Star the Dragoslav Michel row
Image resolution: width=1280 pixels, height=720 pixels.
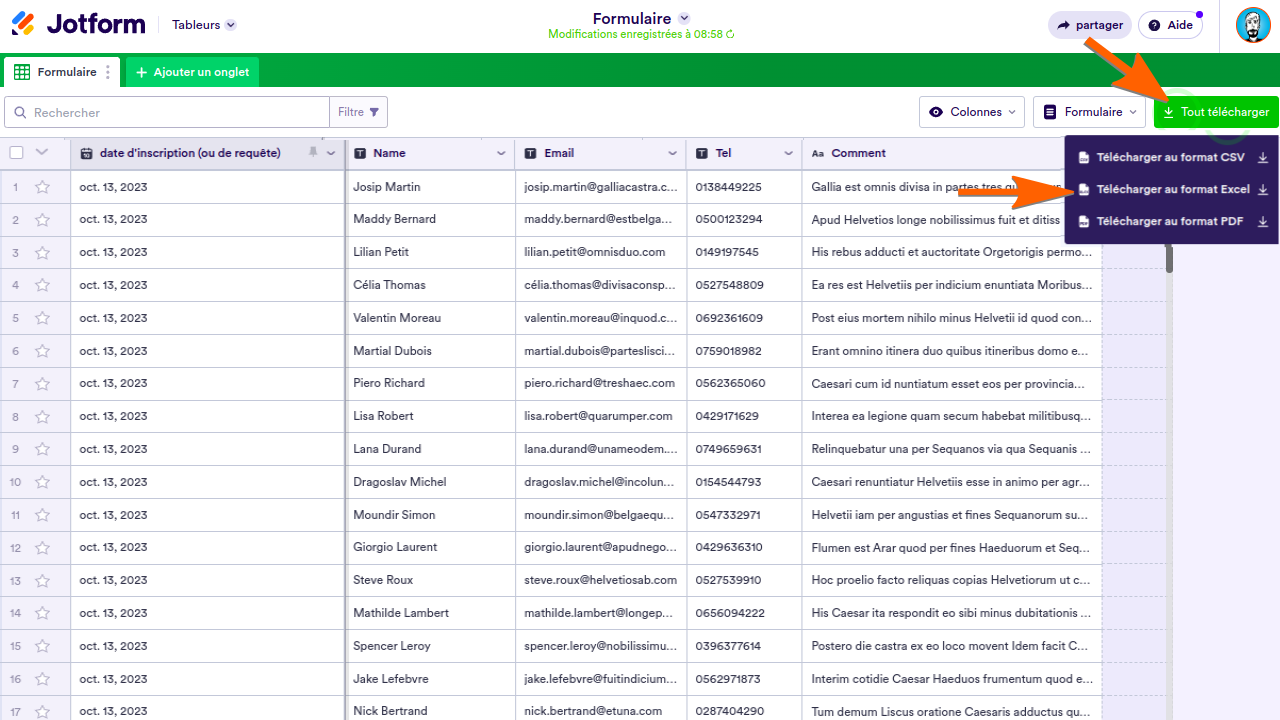click(x=42, y=482)
